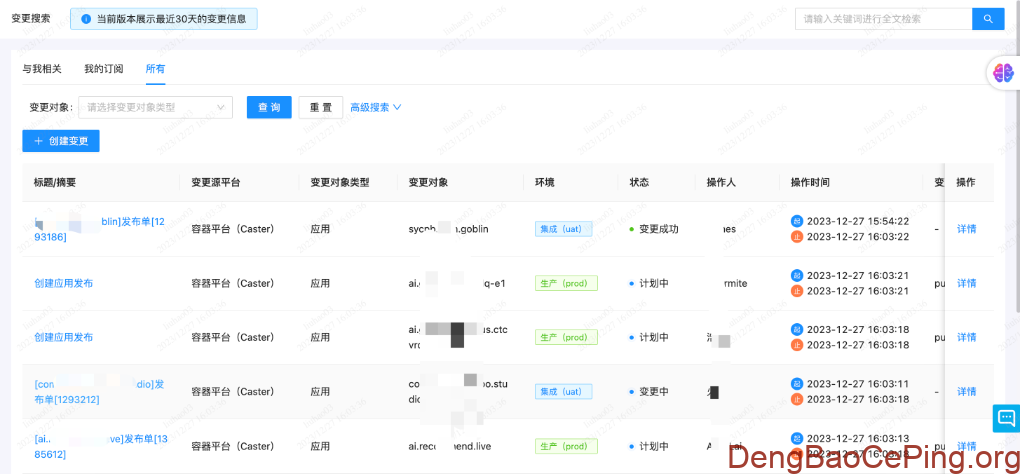Switch to 与我相关 tab

point(42,69)
